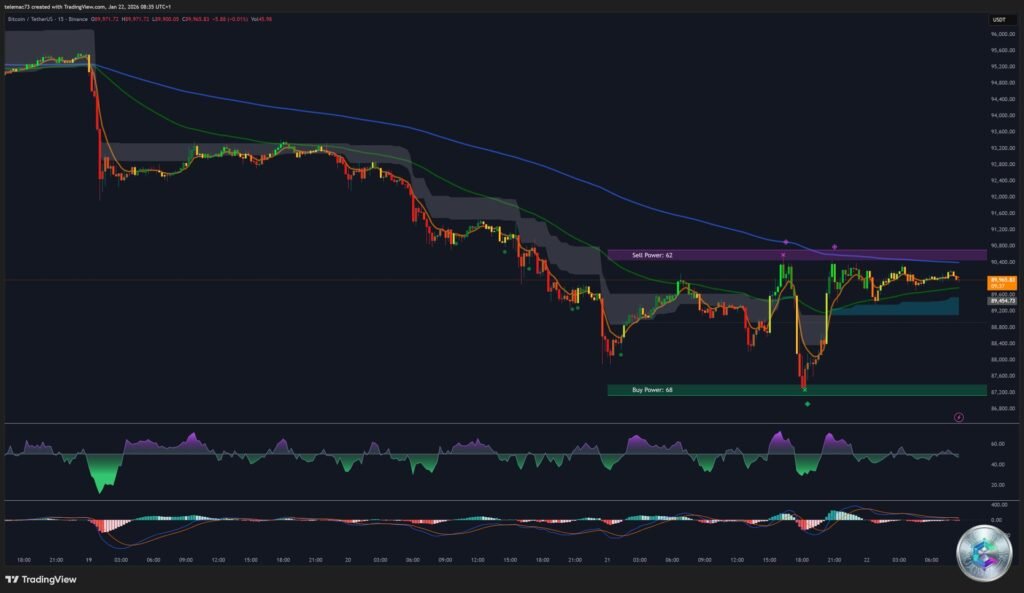1024x593 pixels.
Task: Click the orange current price label 89,965.83
Action: pos(1000,280)
